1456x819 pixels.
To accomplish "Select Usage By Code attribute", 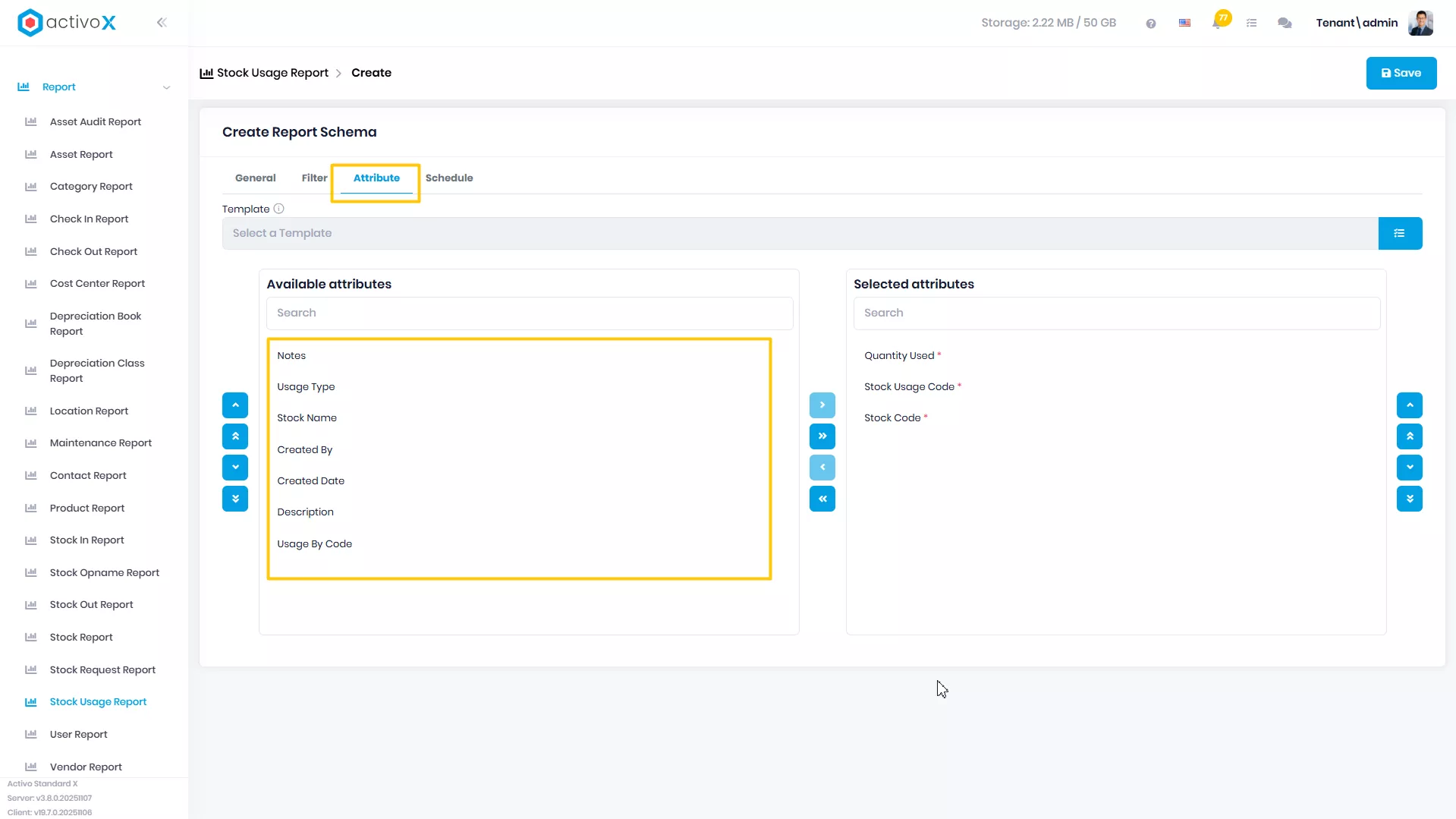I will pos(315,544).
